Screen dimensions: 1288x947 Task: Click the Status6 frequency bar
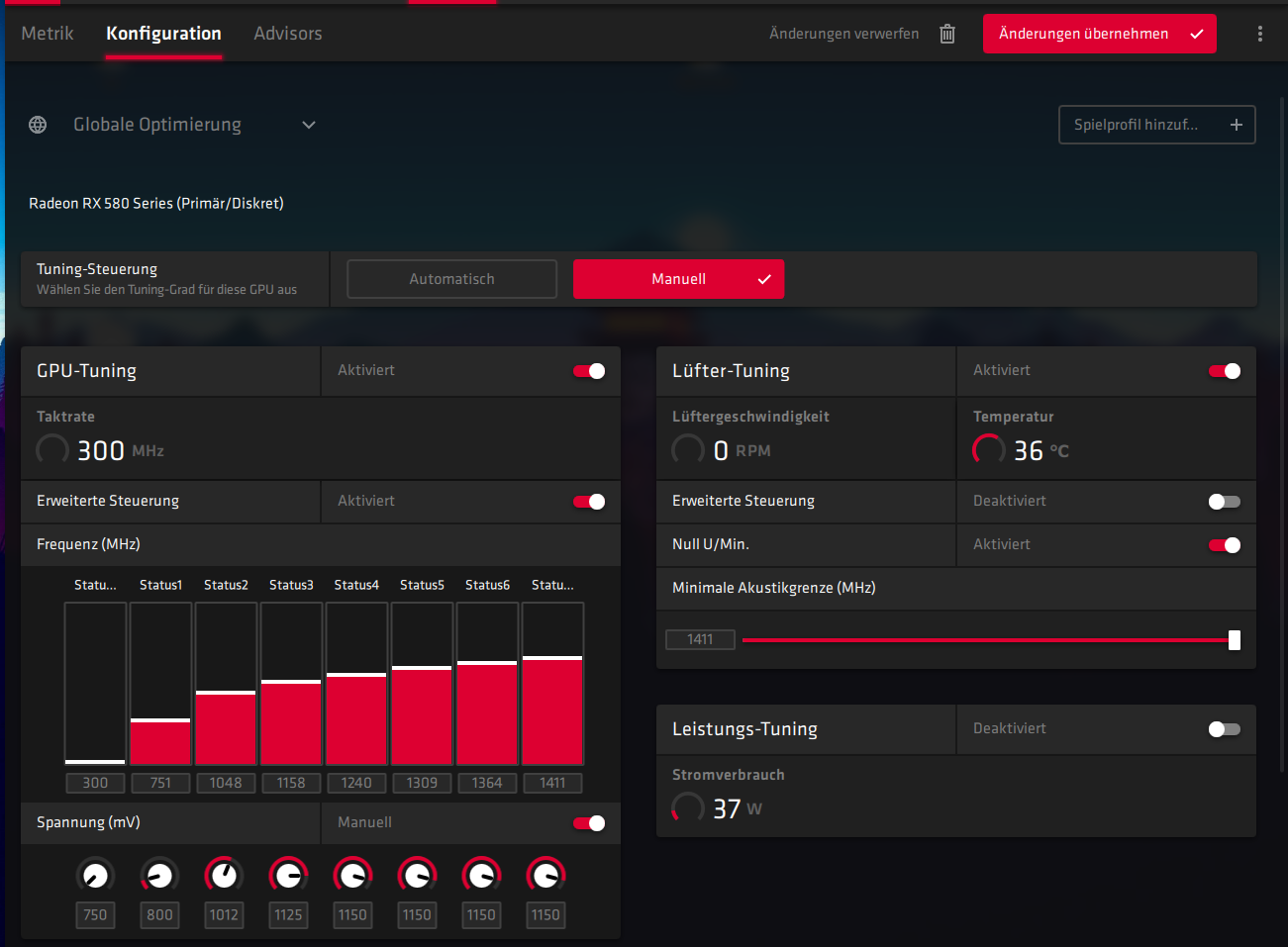(x=487, y=684)
